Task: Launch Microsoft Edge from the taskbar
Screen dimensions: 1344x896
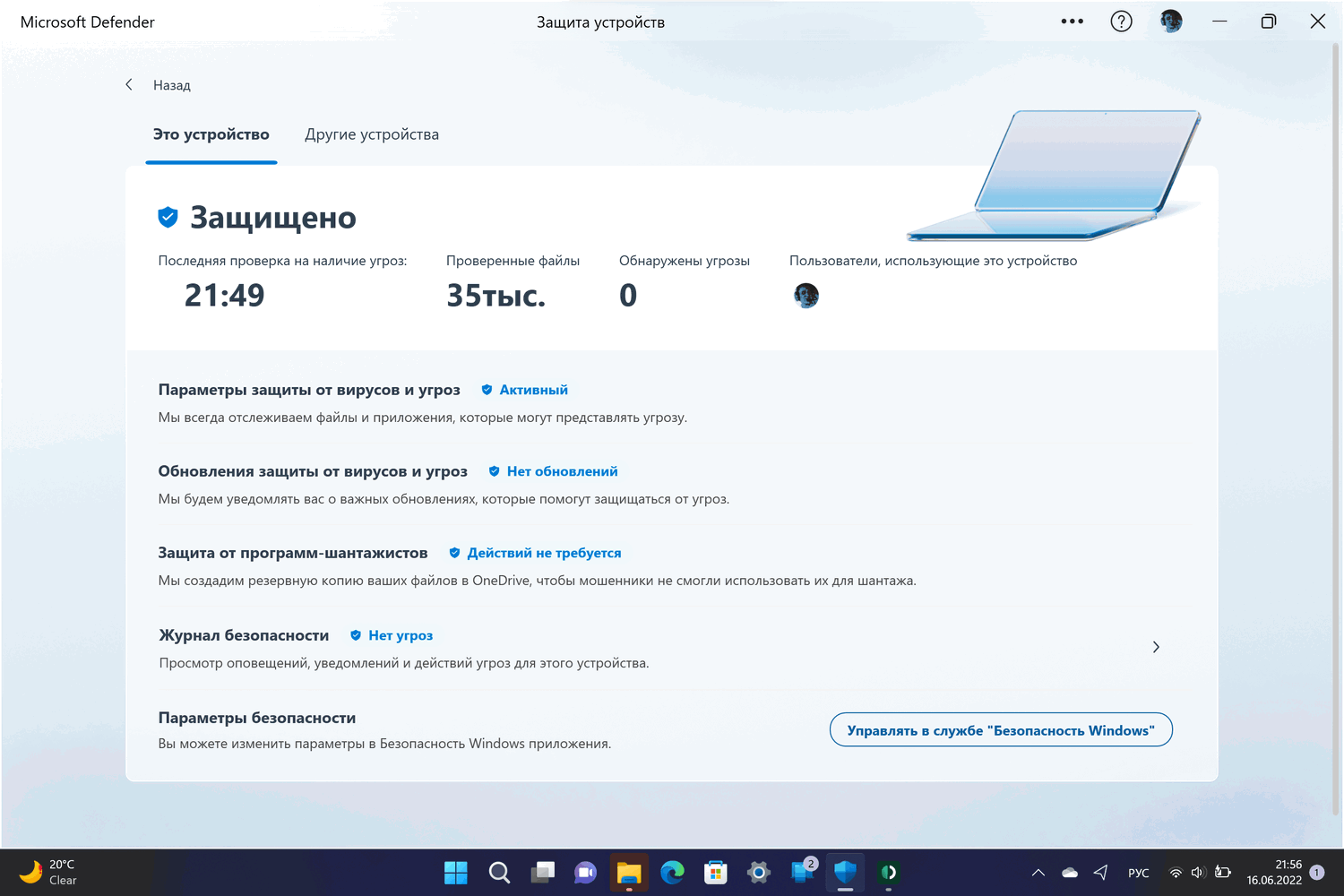Action: 672,873
